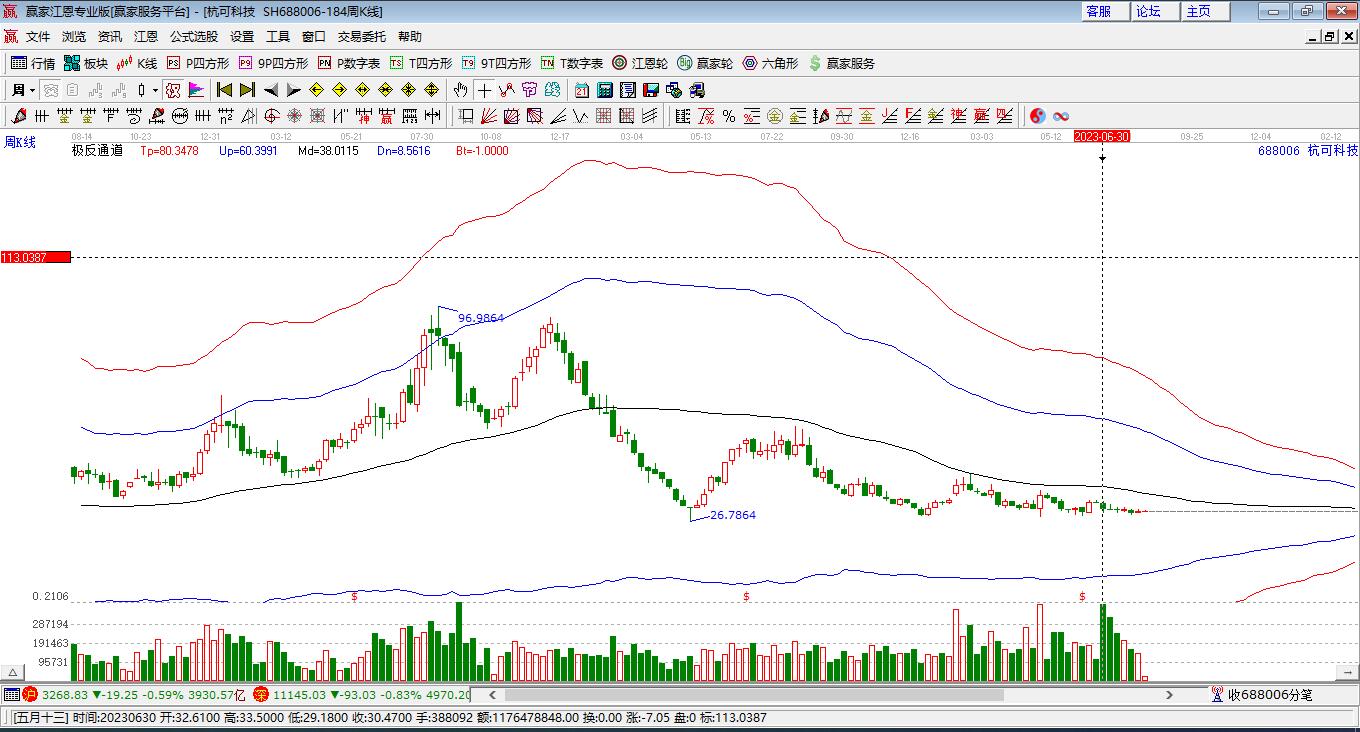1360x732 pixels.
Task: Click the red floppy save icon
Action: click(x=651, y=90)
